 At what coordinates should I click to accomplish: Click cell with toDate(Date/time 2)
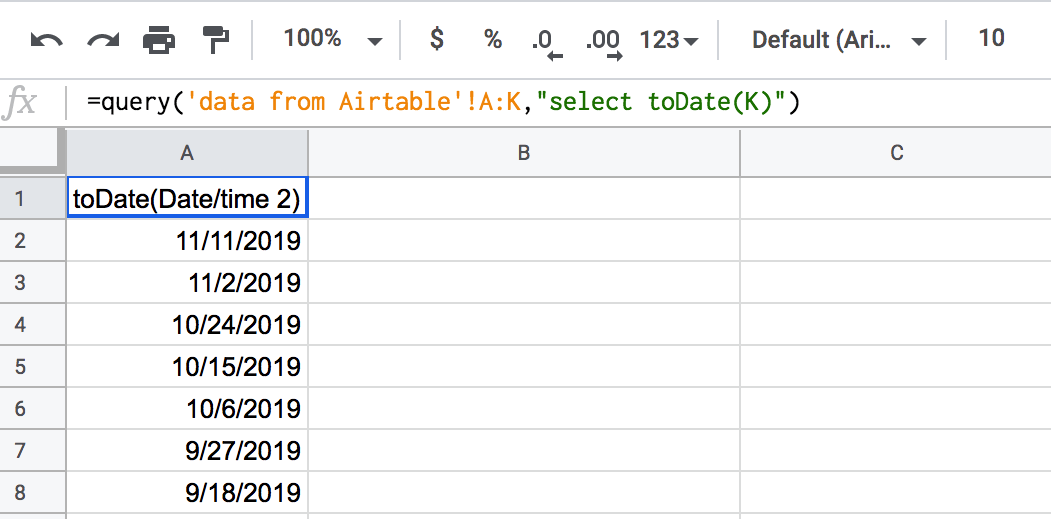pos(187,198)
